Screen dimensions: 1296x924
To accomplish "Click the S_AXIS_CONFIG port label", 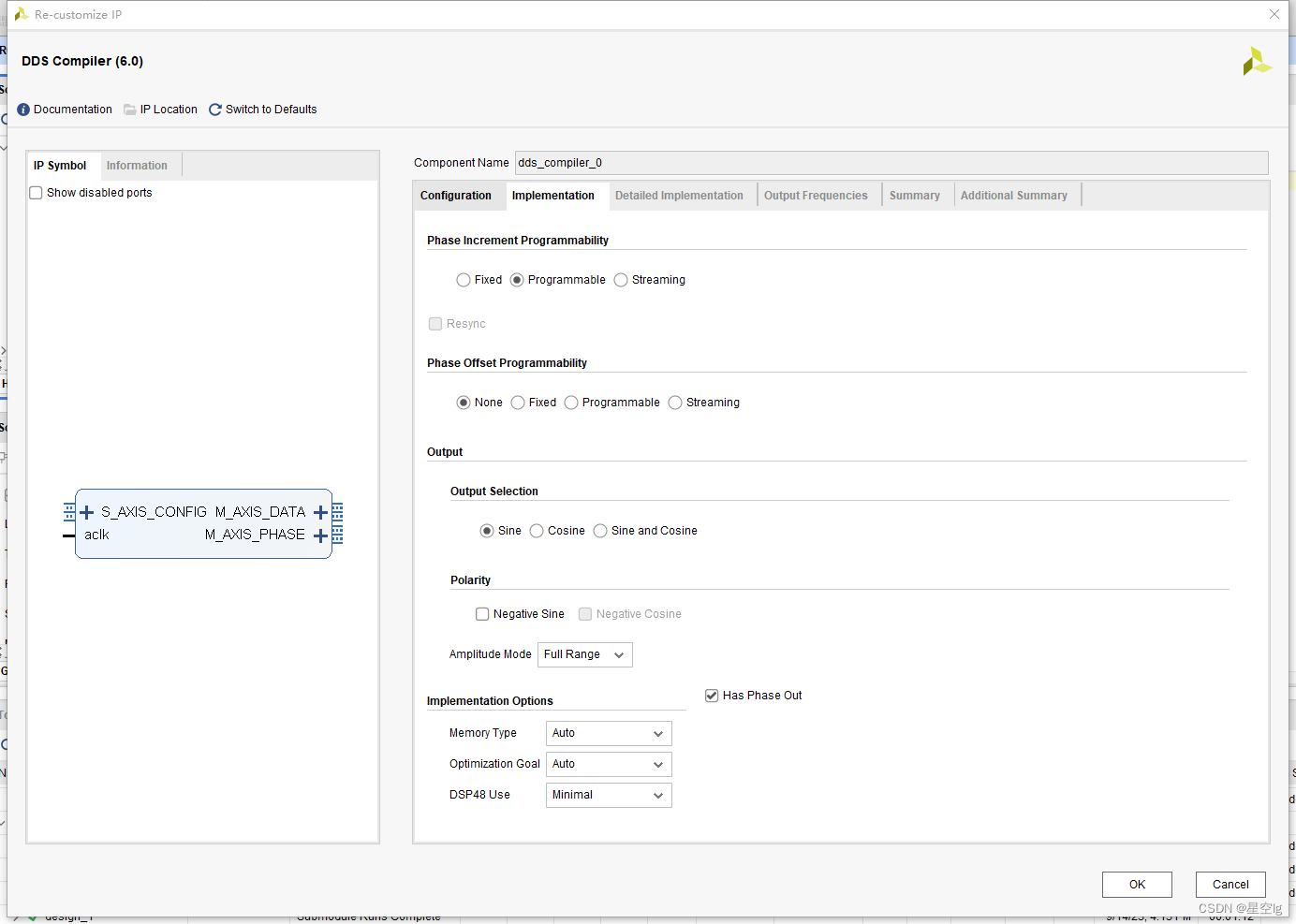I will pos(154,512).
